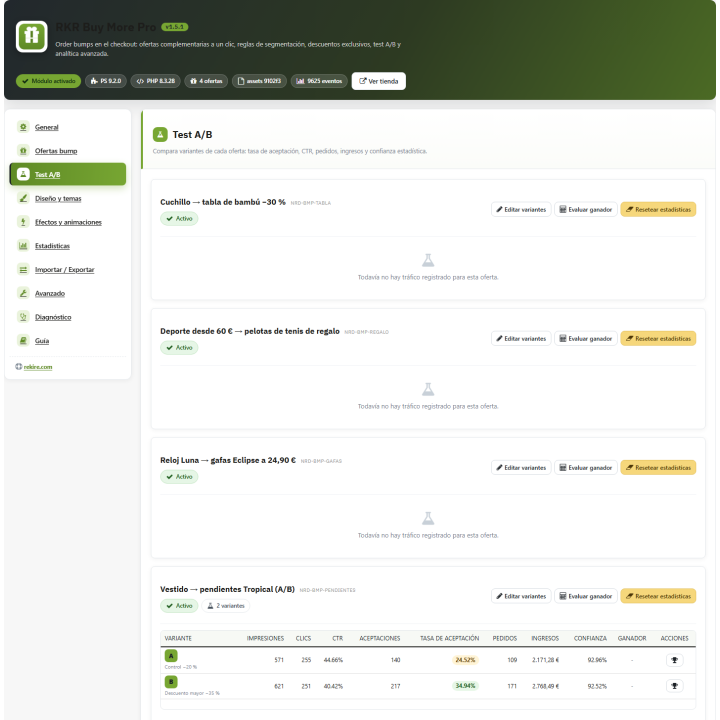Viewport: 720px width, 720px height.
Task: Go to Ofertas bump section
Action: [x=68, y=151]
